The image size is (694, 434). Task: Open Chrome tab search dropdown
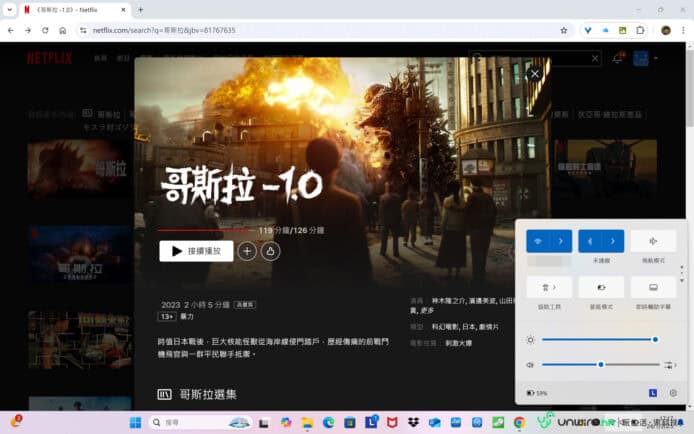9,9
